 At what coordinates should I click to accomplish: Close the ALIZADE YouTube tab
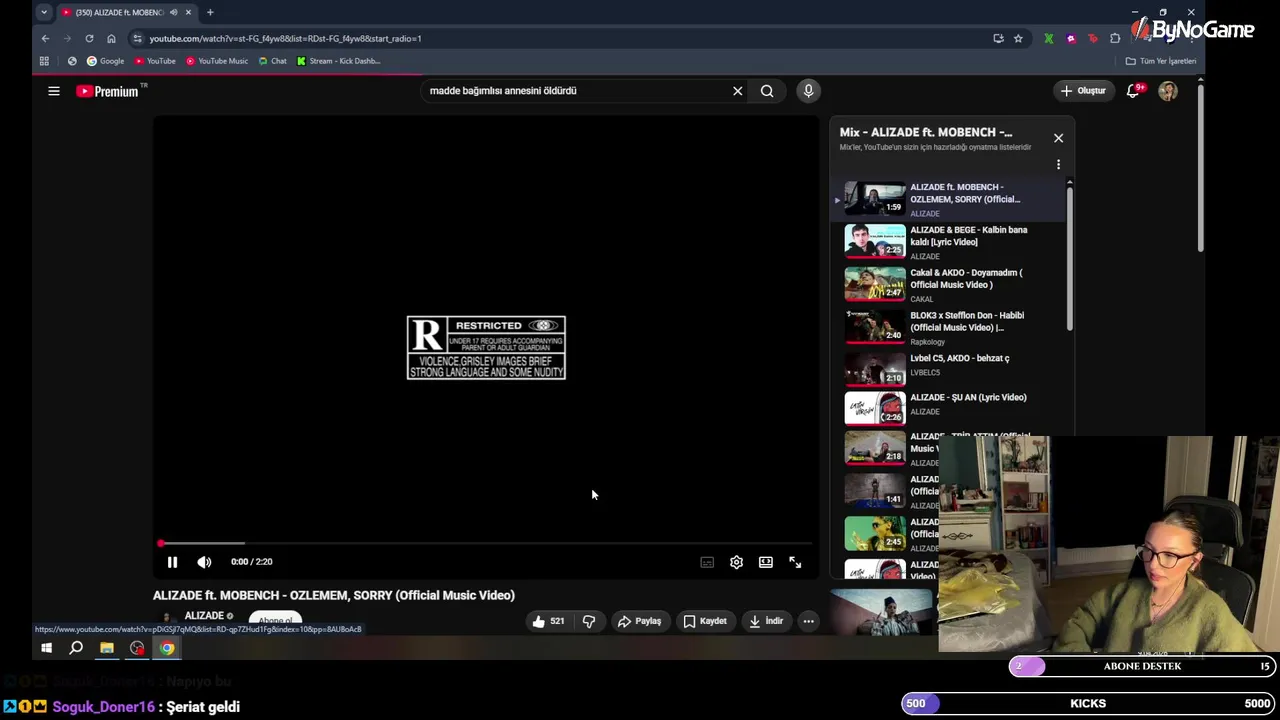188,12
